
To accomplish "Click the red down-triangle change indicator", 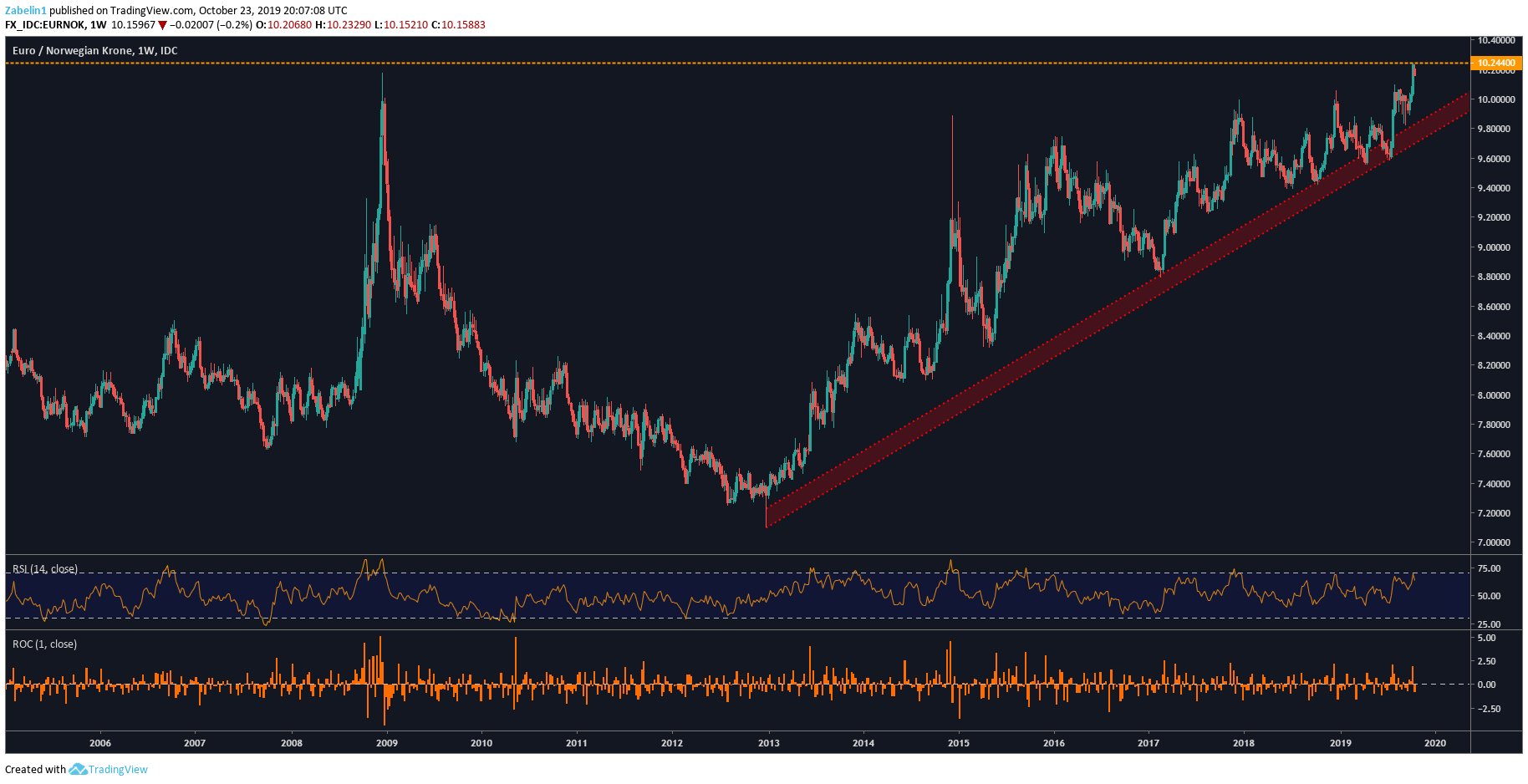I will coord(162,25).
